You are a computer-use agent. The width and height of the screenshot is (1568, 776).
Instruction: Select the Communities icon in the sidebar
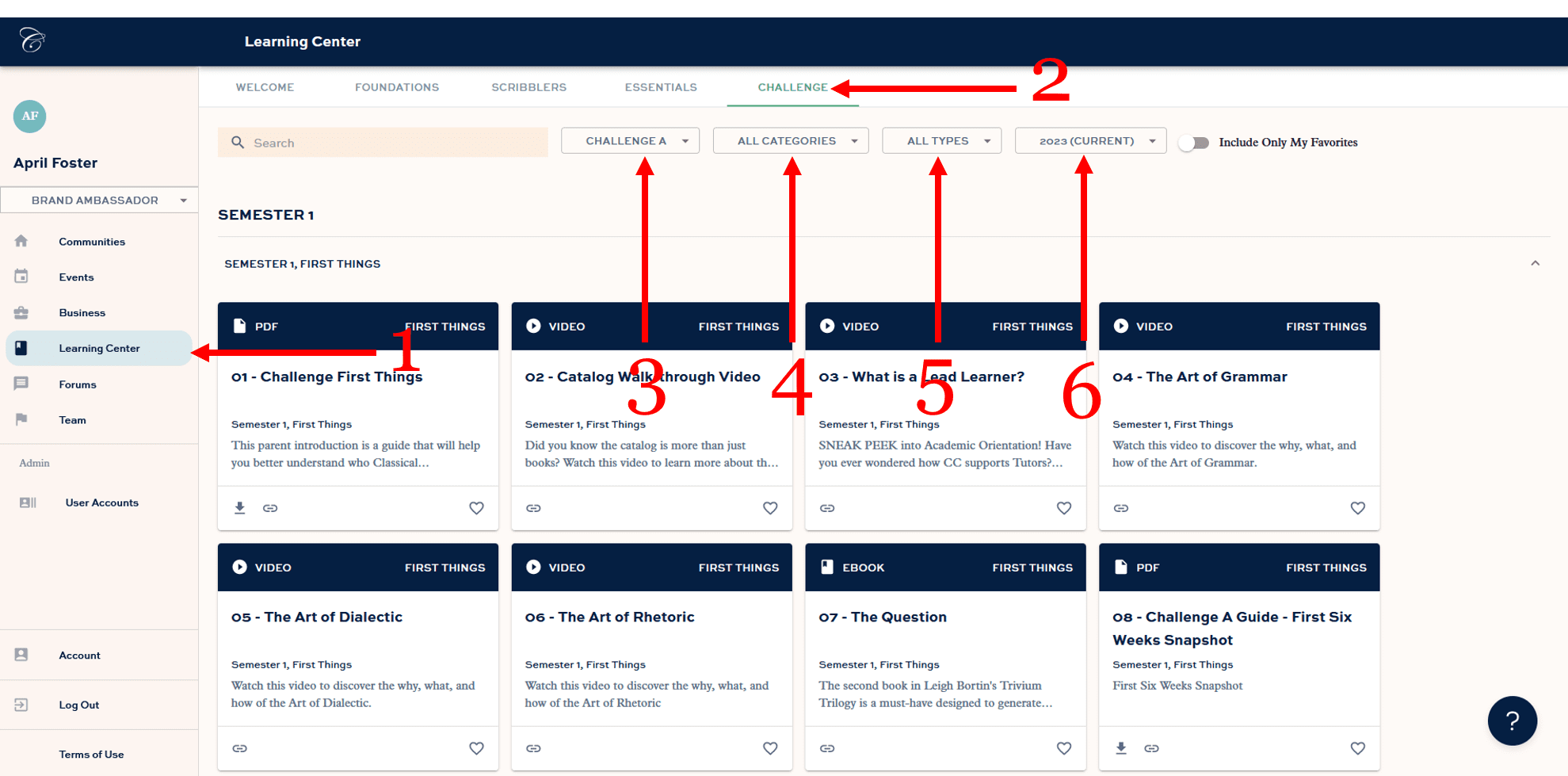(21, 241)
